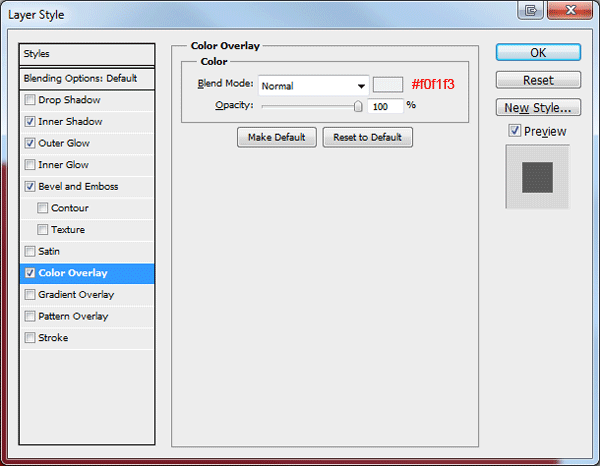Select the Drop Shadow effect label
Screen dimensions: 600x466
[69, 100]
